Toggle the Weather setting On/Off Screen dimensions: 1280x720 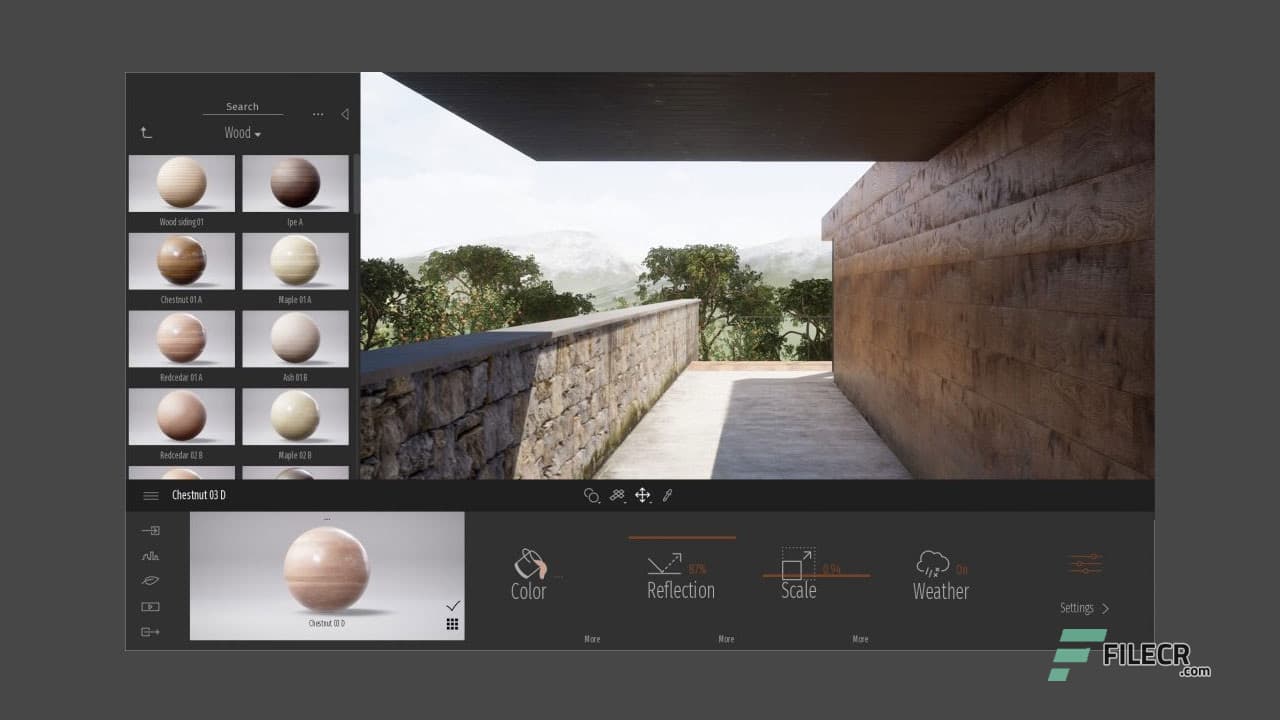[961, 570]
